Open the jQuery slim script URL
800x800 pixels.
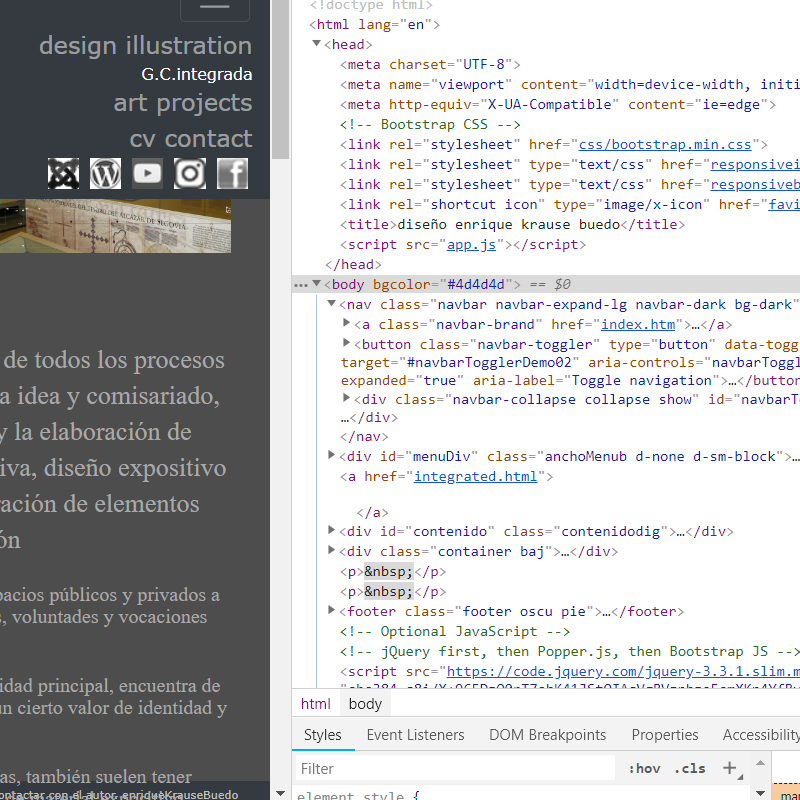623,672
